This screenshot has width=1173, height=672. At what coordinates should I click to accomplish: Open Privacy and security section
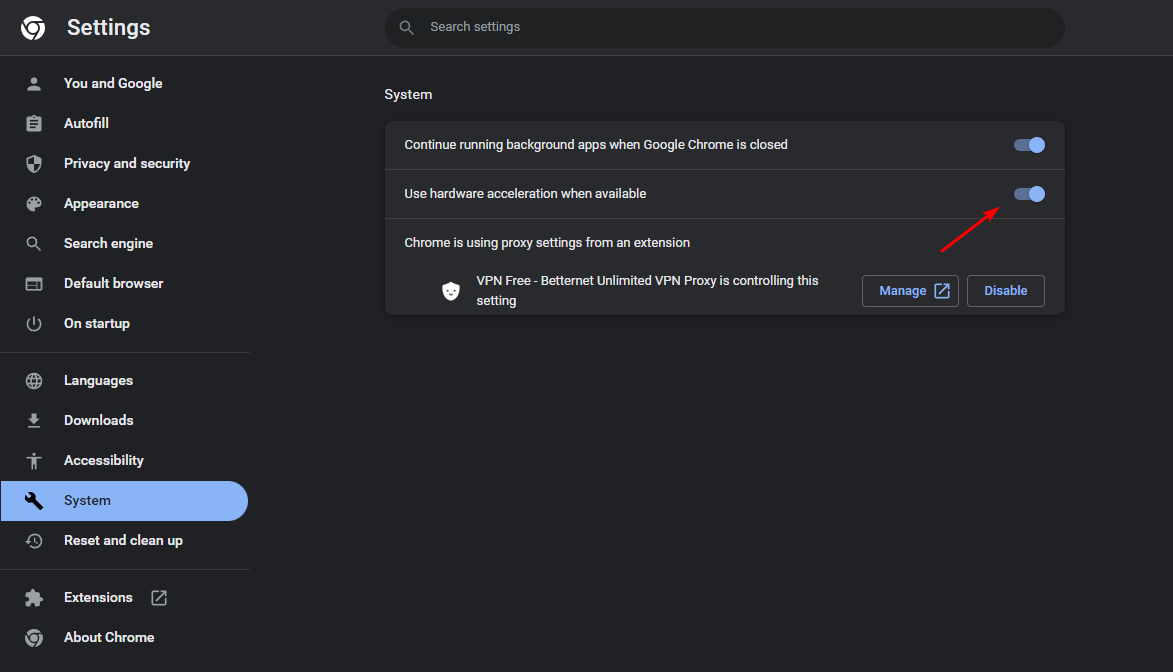(124, 164)
